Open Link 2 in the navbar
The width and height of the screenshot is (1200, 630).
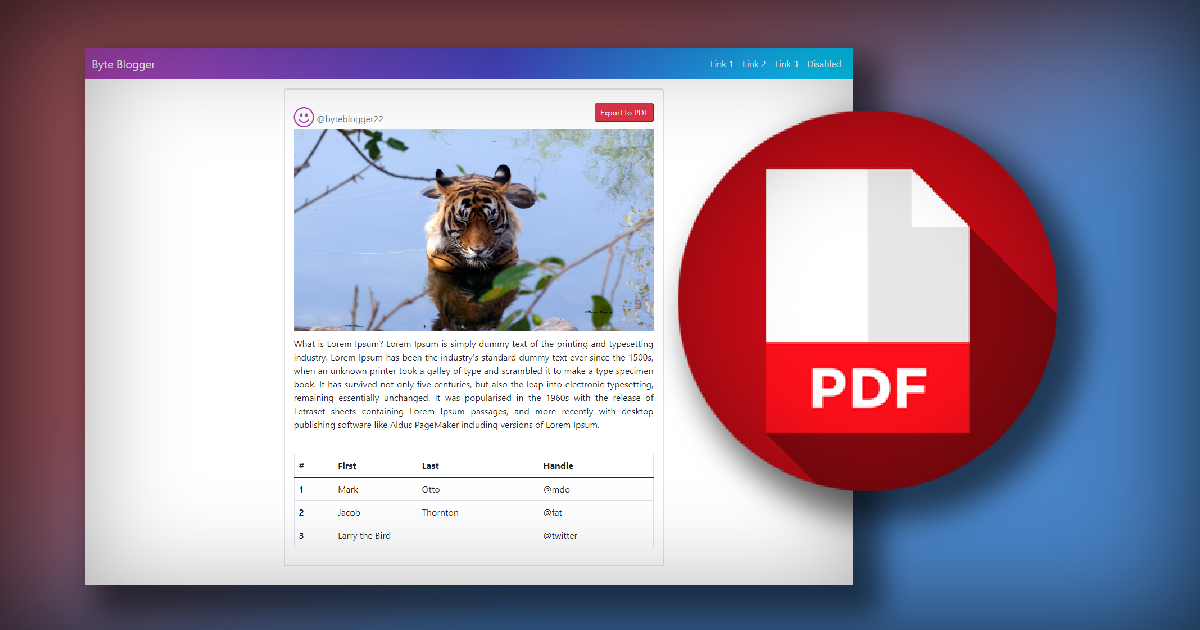coord(754,64)
